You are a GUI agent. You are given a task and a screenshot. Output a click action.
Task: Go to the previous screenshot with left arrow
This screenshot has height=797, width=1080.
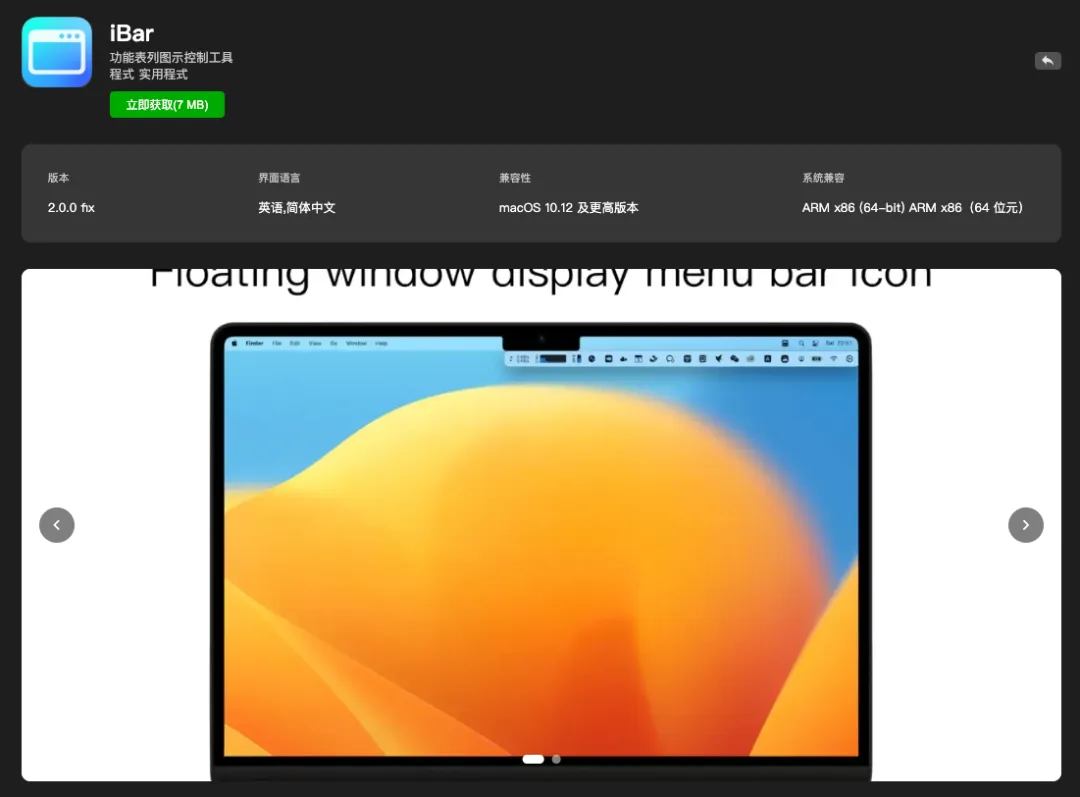56,525
